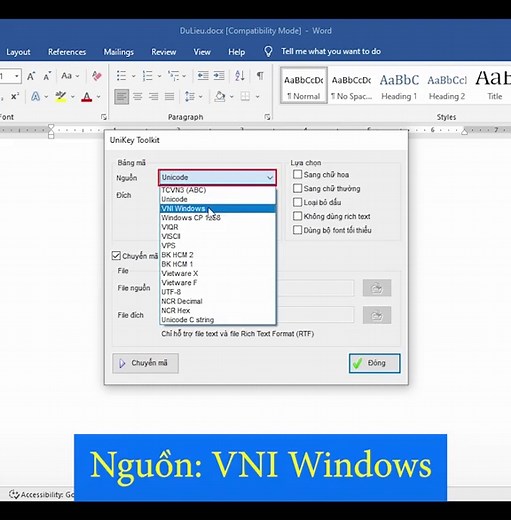Select TCVN3 (ABC) from the list
Viewport: 511px width, 520px height.
point(218,190)
